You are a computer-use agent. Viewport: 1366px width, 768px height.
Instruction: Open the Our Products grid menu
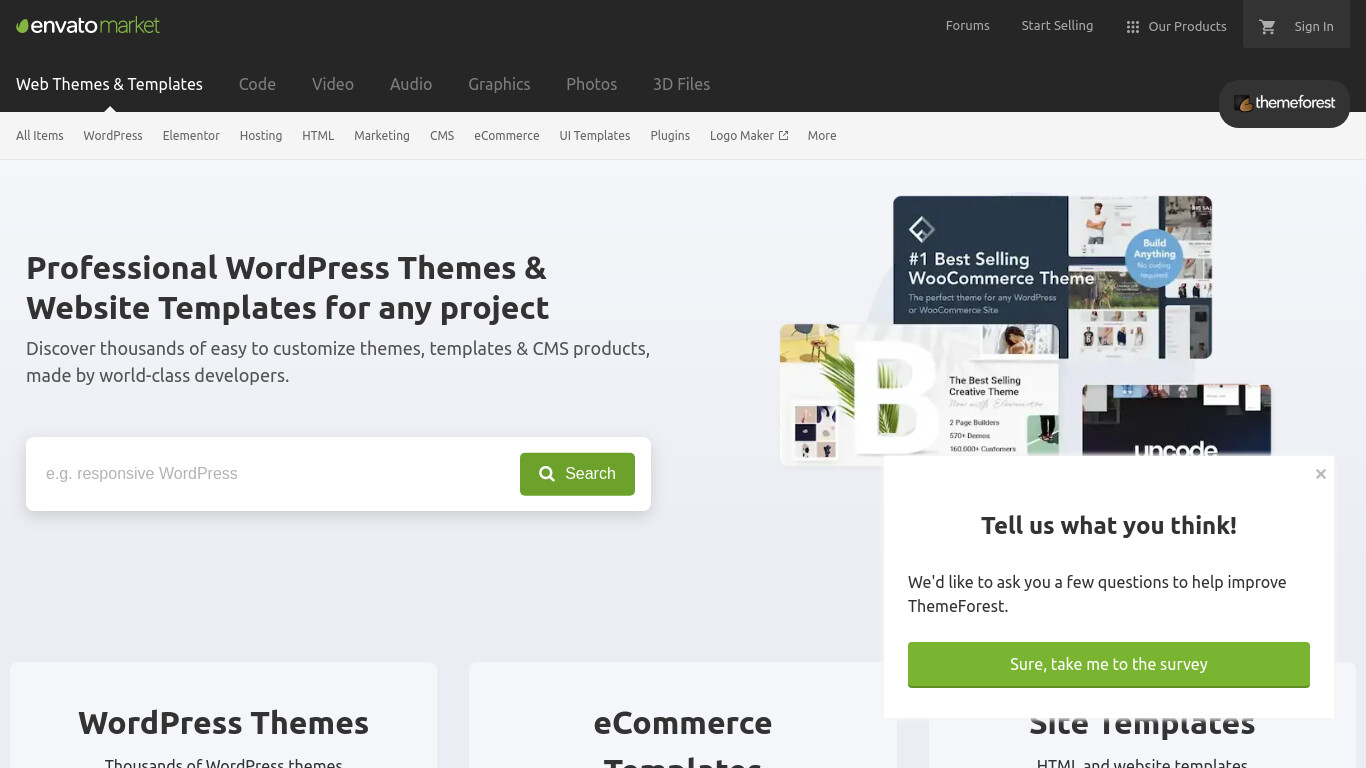click(x=1176, y=27)
